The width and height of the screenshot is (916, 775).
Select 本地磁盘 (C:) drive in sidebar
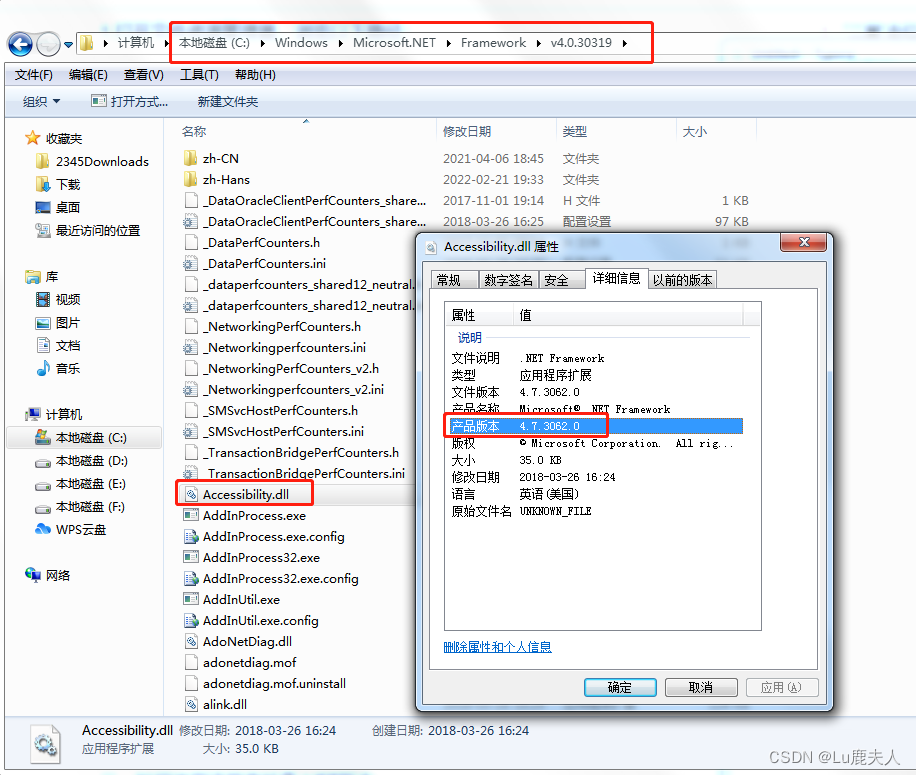tap(84, 437)
